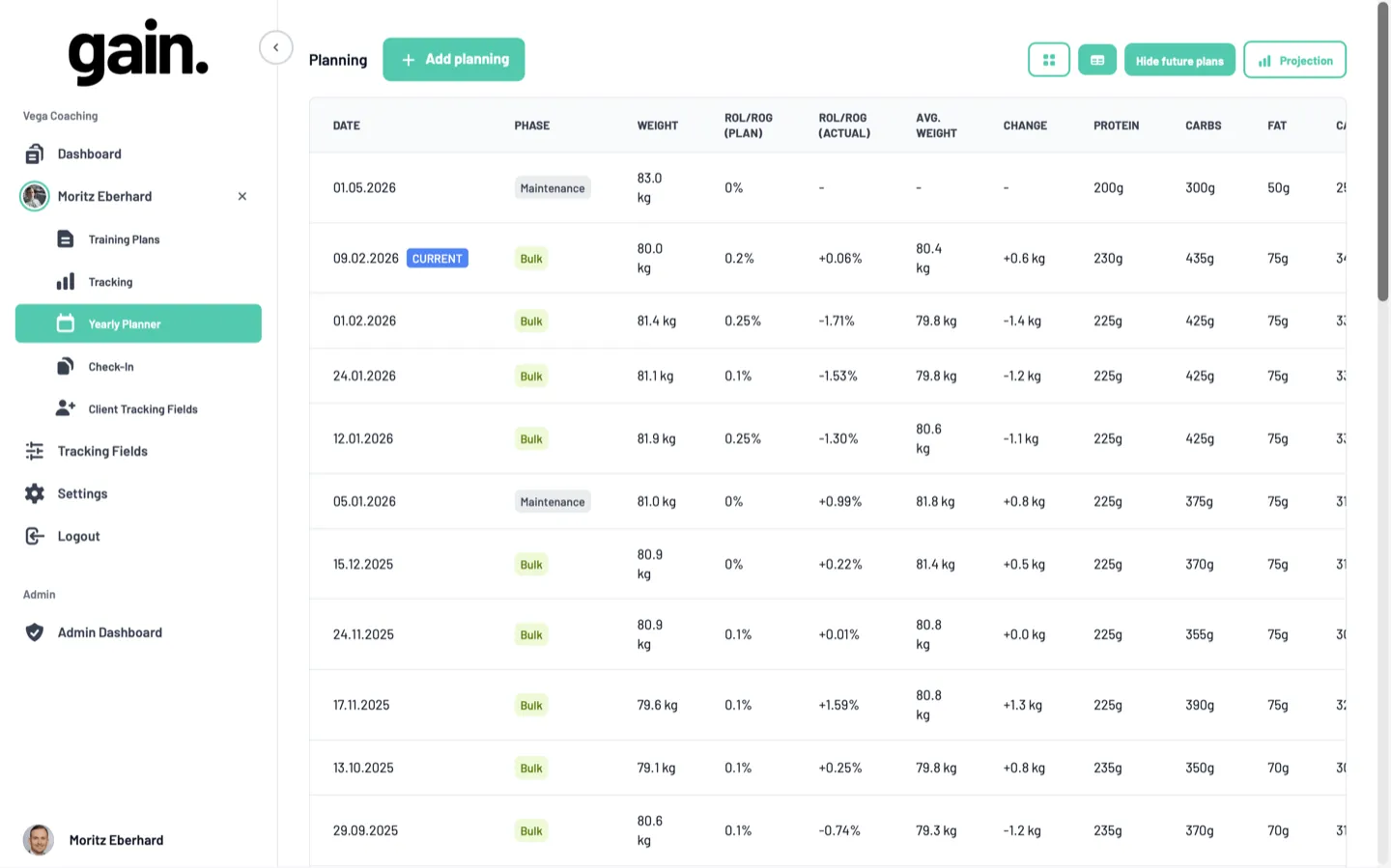Click the Add planning button
The width and height of the screenshot is (1391, 868).
pyautogui.click(x=453, y=60)
